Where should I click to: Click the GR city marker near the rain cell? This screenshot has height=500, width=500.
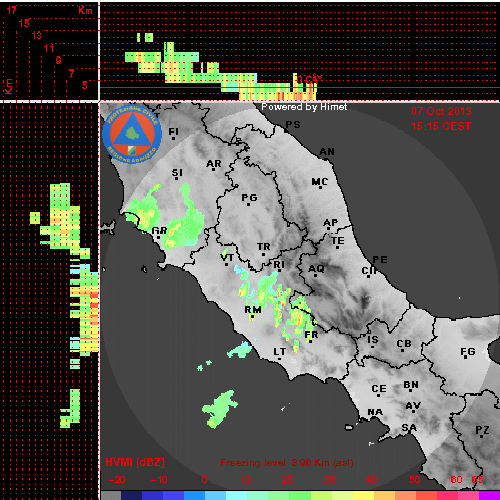pyautogui.click(x=159, y=231)
